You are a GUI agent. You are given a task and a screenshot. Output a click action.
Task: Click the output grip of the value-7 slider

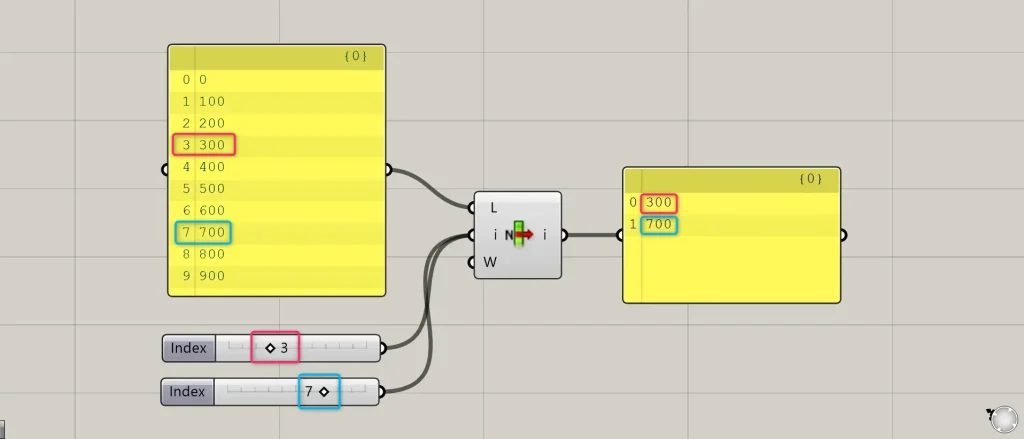click(381, 392)
